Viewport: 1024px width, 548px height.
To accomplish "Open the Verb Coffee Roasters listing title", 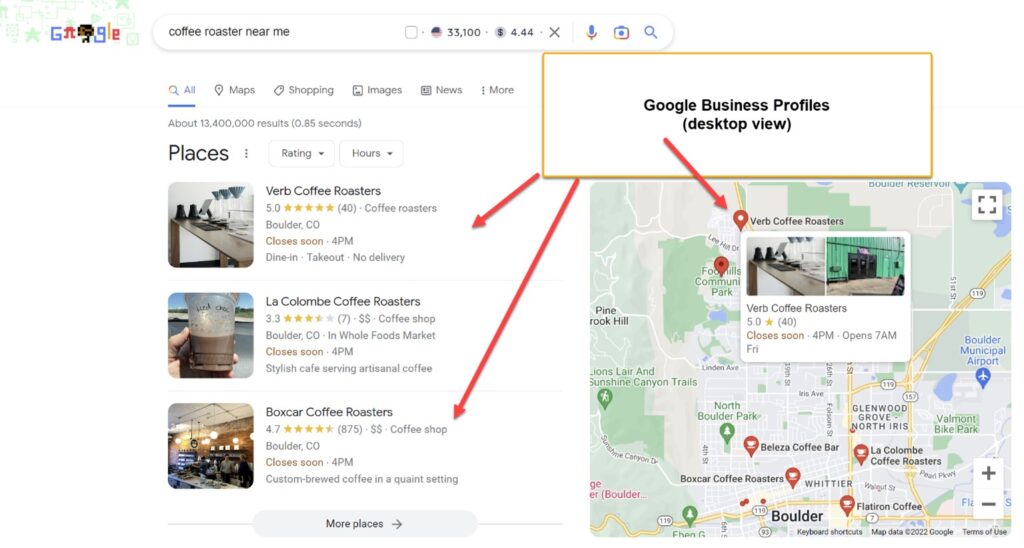I will click(323, 191).
